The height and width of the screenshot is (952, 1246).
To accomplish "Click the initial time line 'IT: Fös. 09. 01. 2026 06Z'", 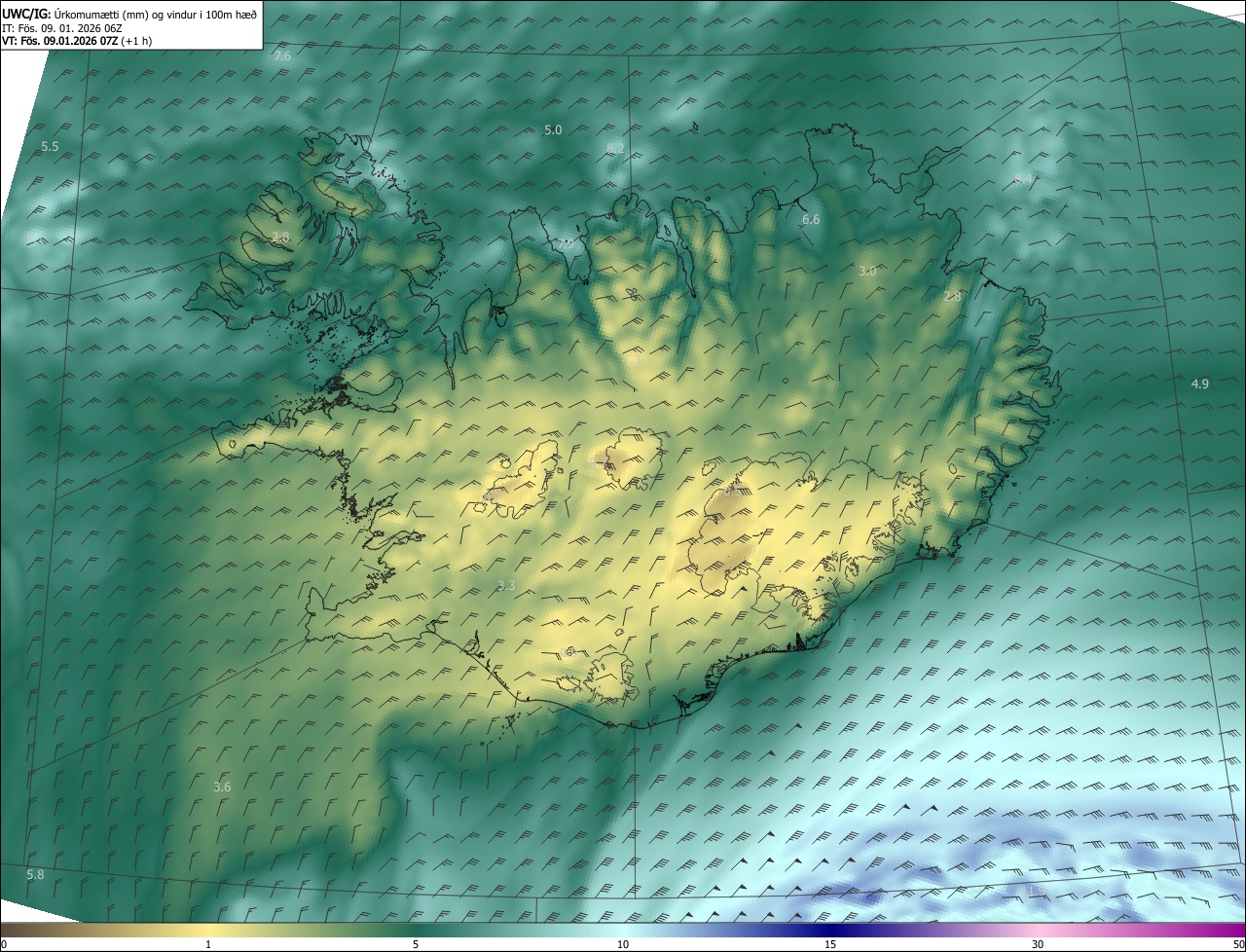I will point(61,27).
